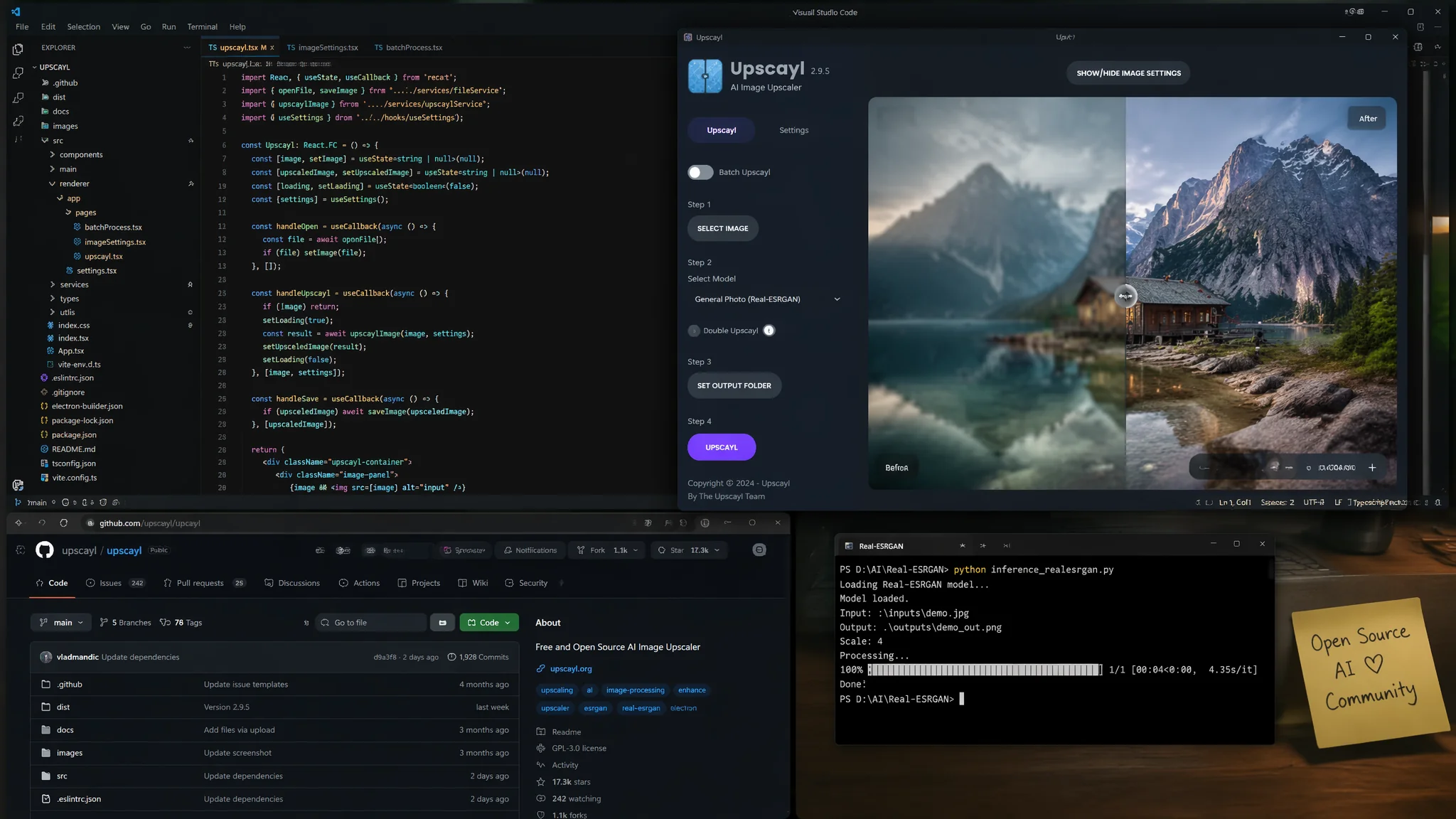Screen dimensions: 1456x819
Task: Open the Search view in VS Code activity bar
Action: point(18,73)
